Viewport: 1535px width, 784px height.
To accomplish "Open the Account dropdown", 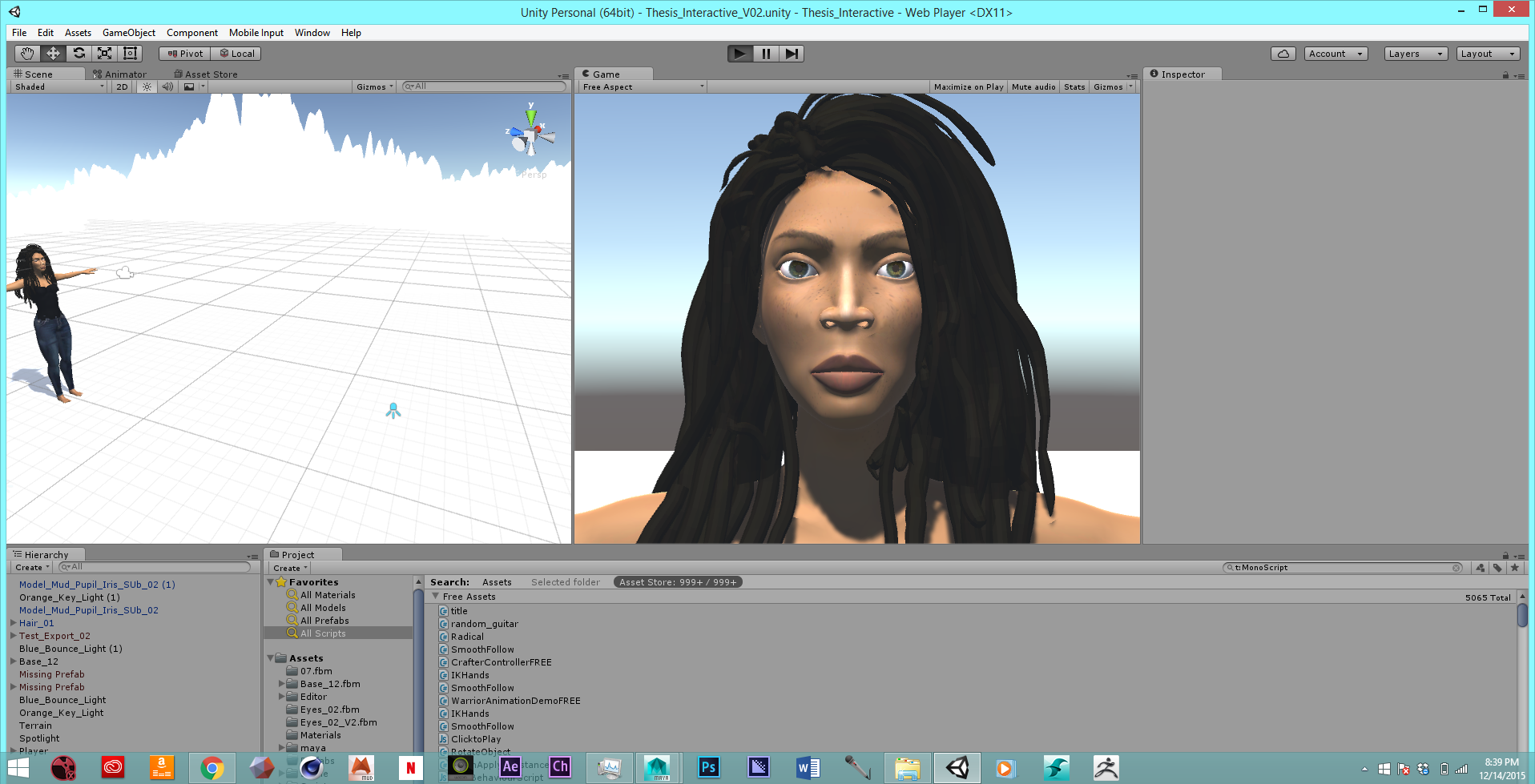I will click(1336, 54).
